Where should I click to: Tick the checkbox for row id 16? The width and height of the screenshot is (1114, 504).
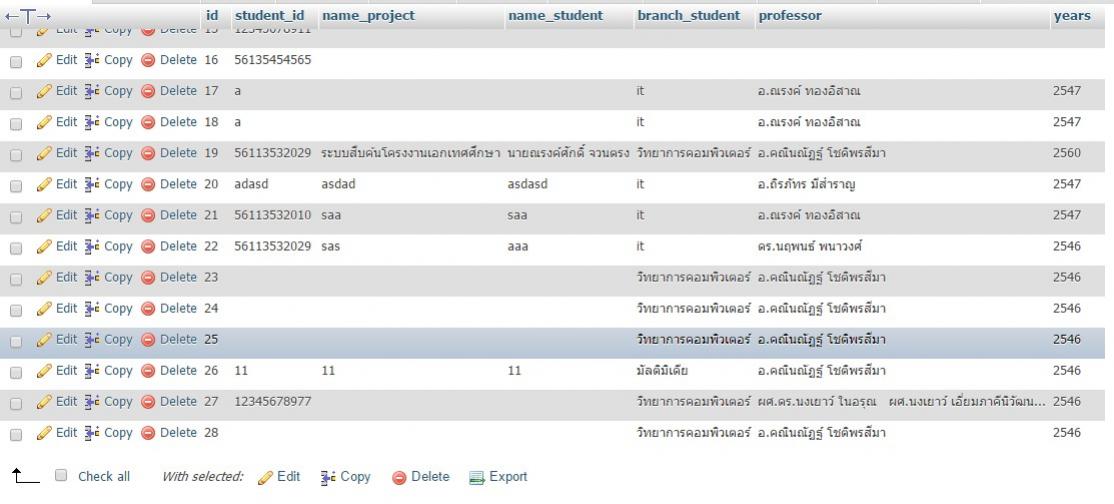pyautogui.click(x=16, y=62)
